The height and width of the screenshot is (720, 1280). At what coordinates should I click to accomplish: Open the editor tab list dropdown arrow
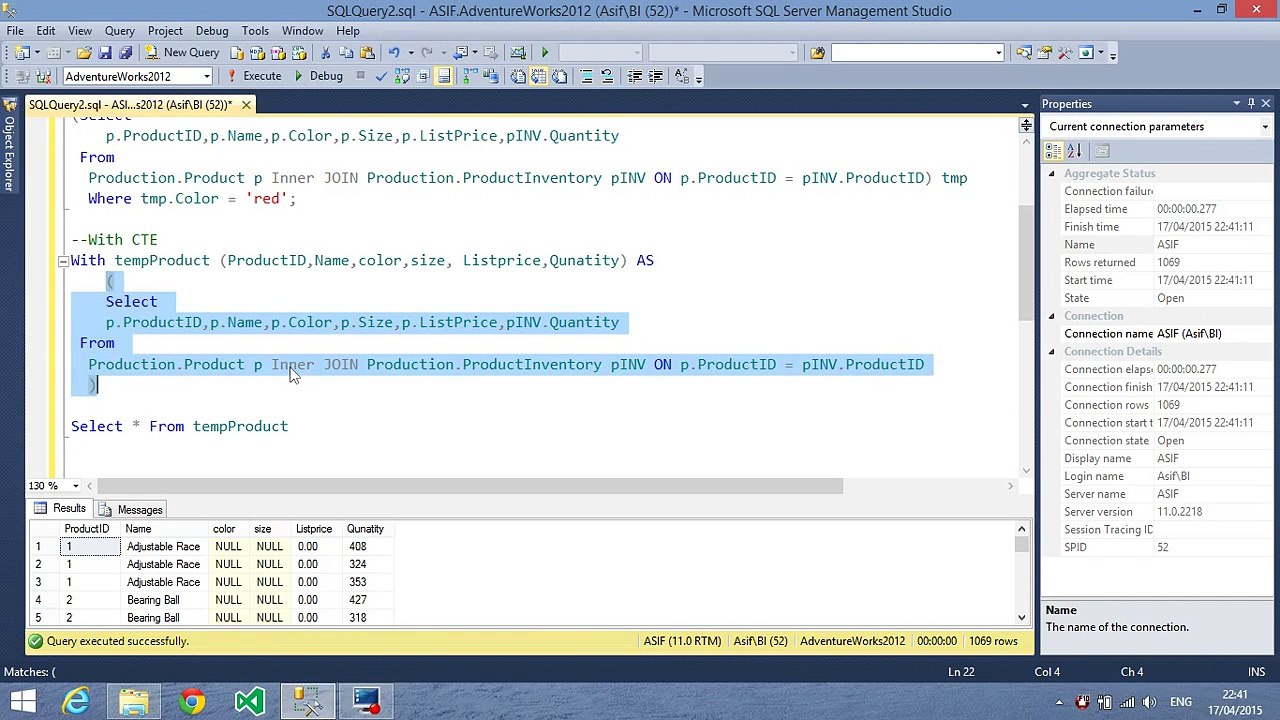pyautogui.click(x=1025, y=105)
